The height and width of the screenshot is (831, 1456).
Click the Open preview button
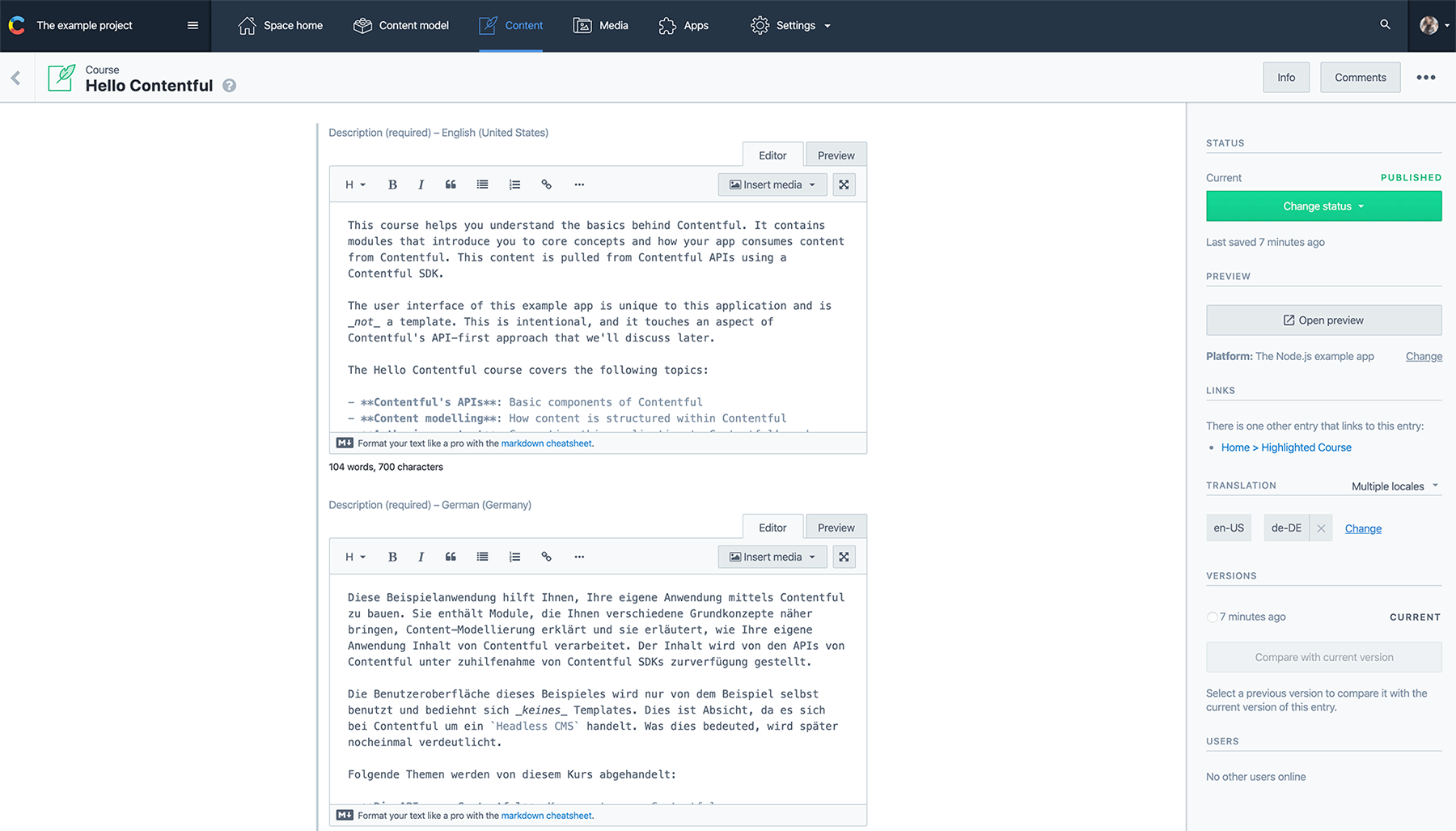pos(1323,320)
